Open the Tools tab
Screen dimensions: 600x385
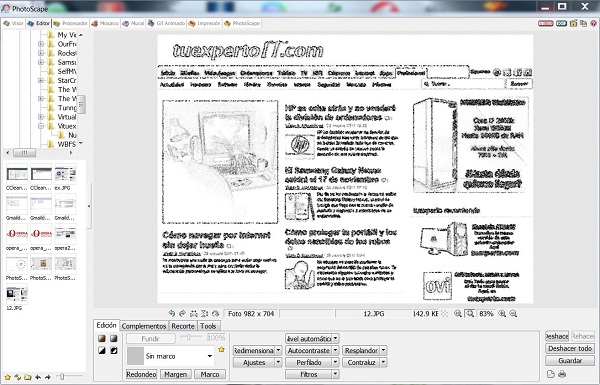[208, 326]
